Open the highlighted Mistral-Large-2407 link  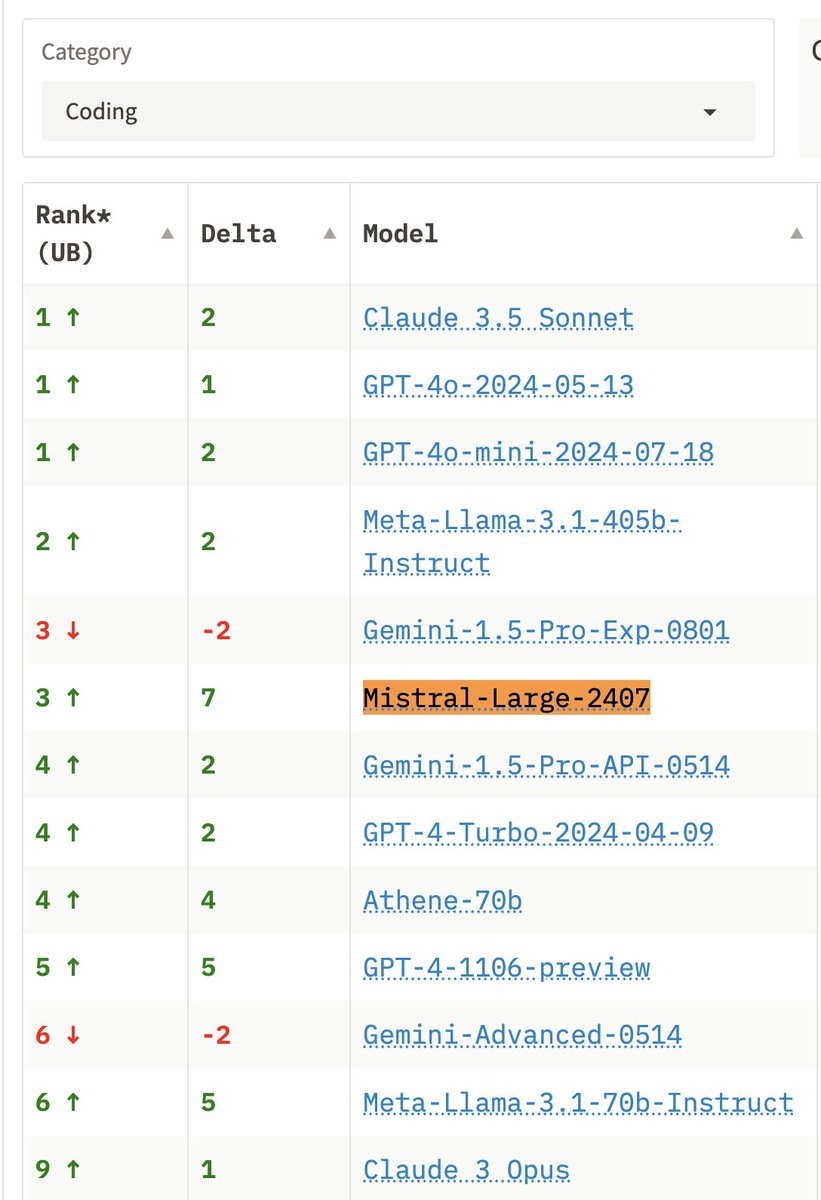[507, 697]
